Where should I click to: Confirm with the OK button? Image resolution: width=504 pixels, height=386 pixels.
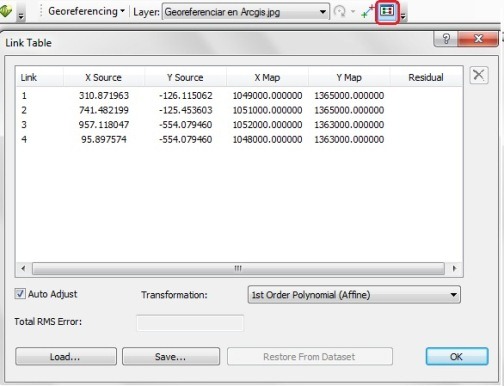pyautogui.click(x=457, y=357)
